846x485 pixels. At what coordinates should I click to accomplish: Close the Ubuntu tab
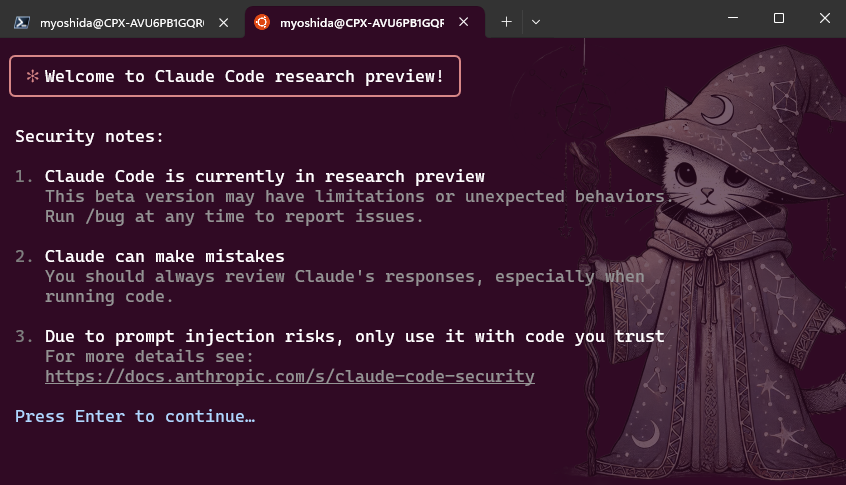point(463,22)
